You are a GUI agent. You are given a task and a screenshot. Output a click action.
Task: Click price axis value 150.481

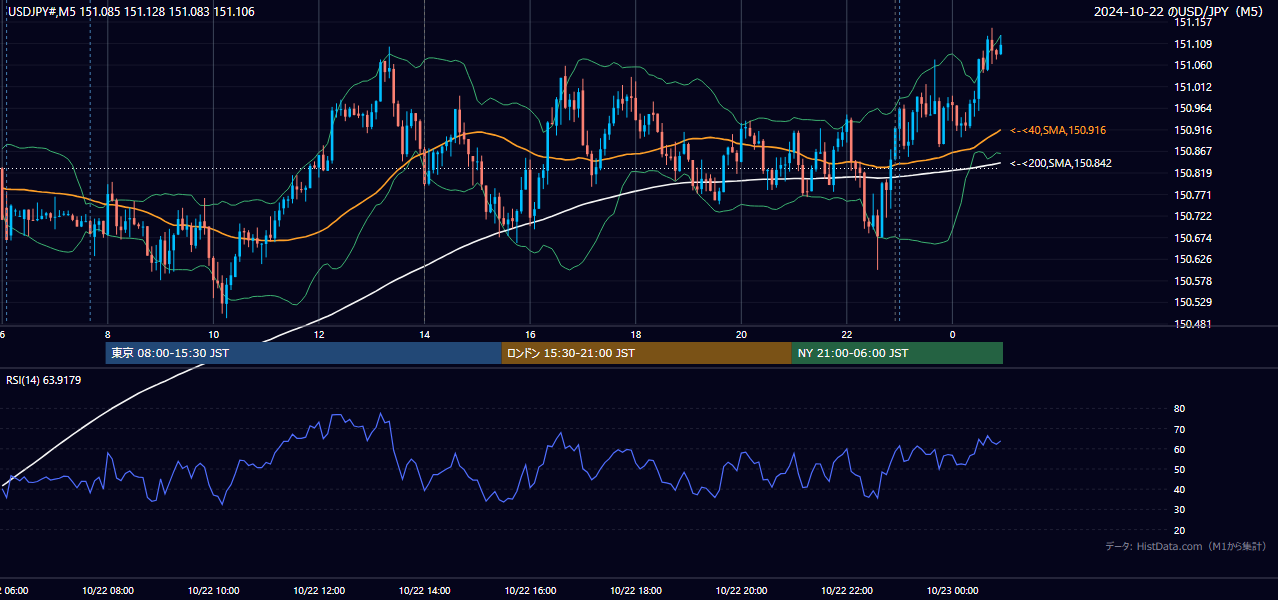1192,324
